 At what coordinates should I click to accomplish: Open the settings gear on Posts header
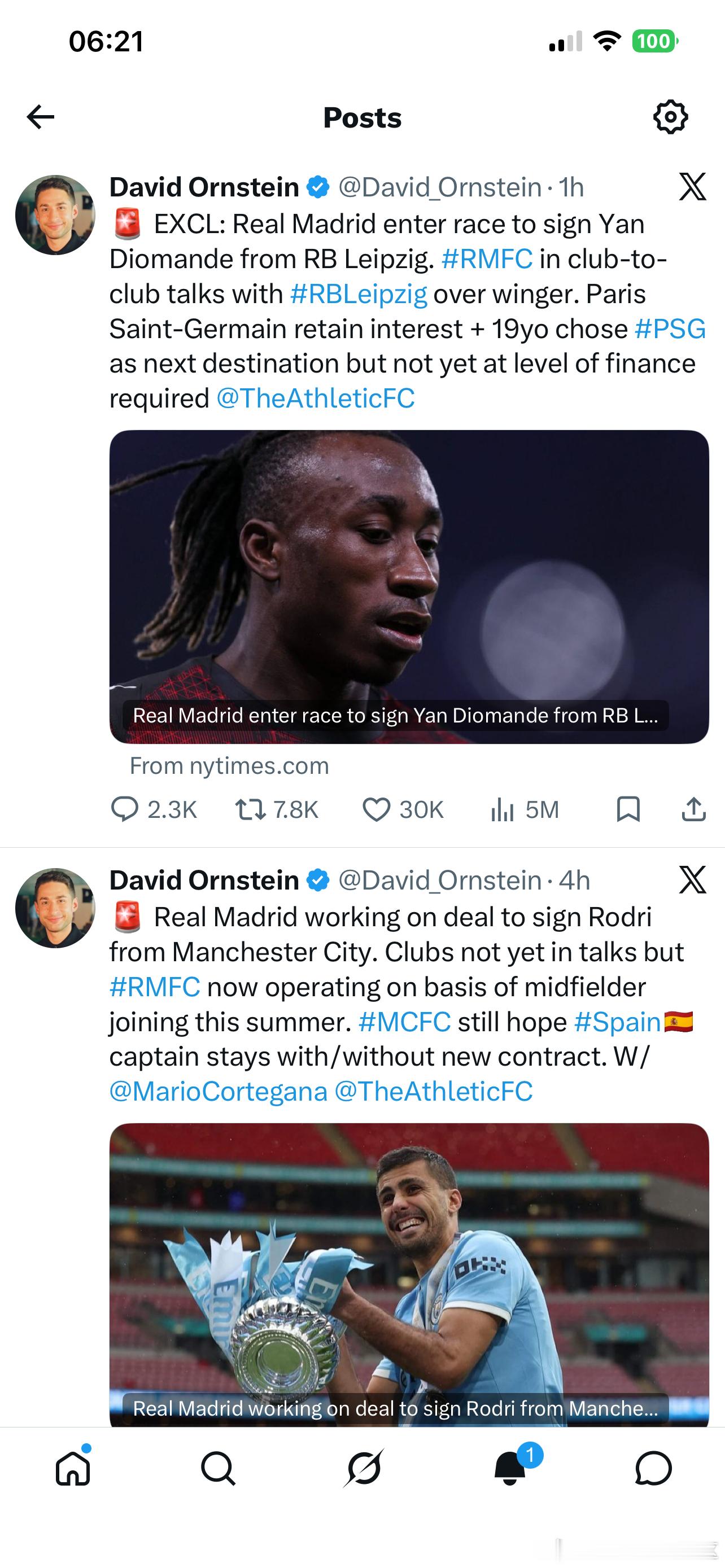pos(670,116)
